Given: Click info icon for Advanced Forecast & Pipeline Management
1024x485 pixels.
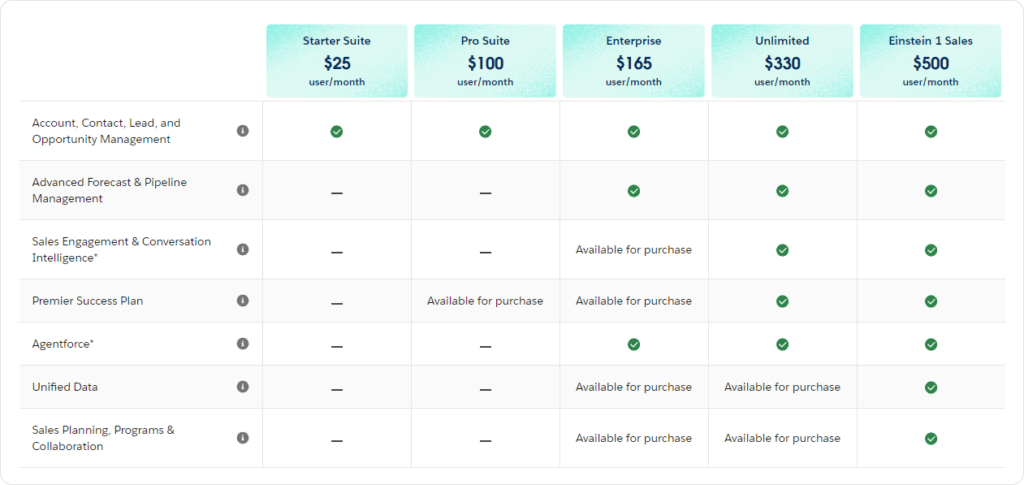Looking at the screenshot, I should 243,190.
